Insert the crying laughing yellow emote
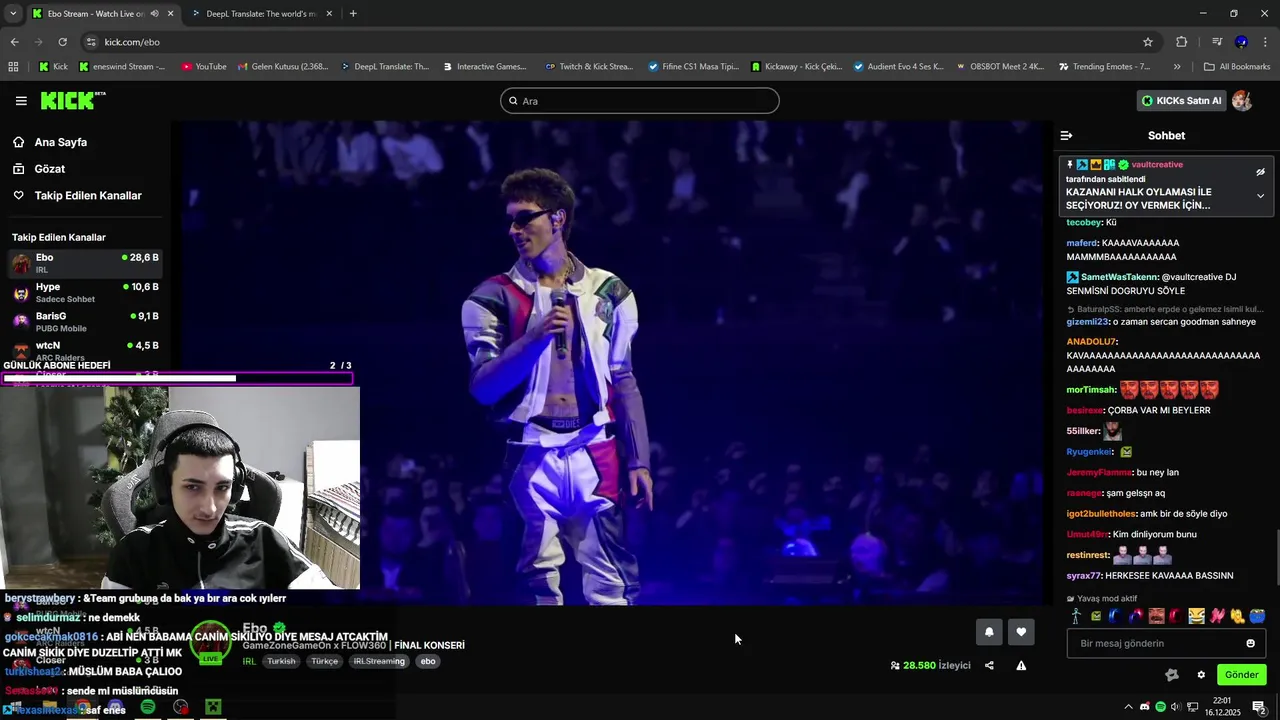The image size is (1280, 720). point(1197,616)
